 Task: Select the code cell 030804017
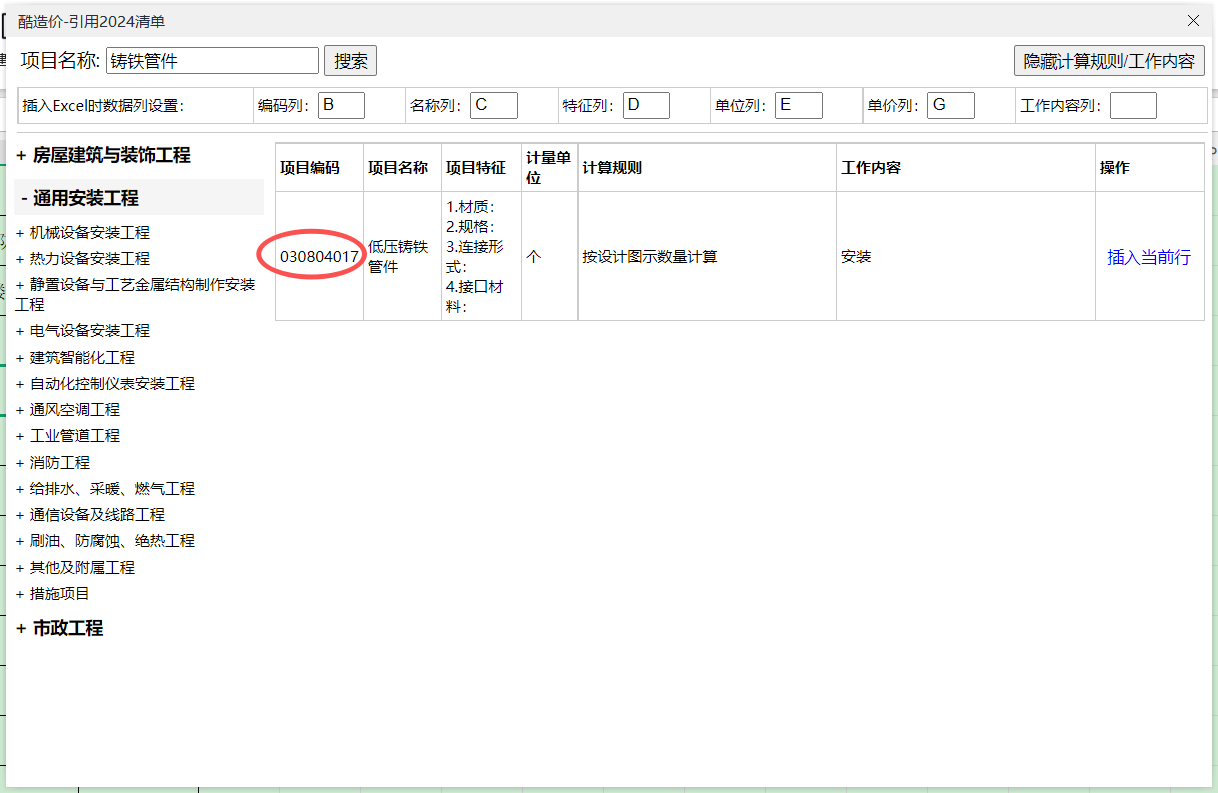click(319, 256)
